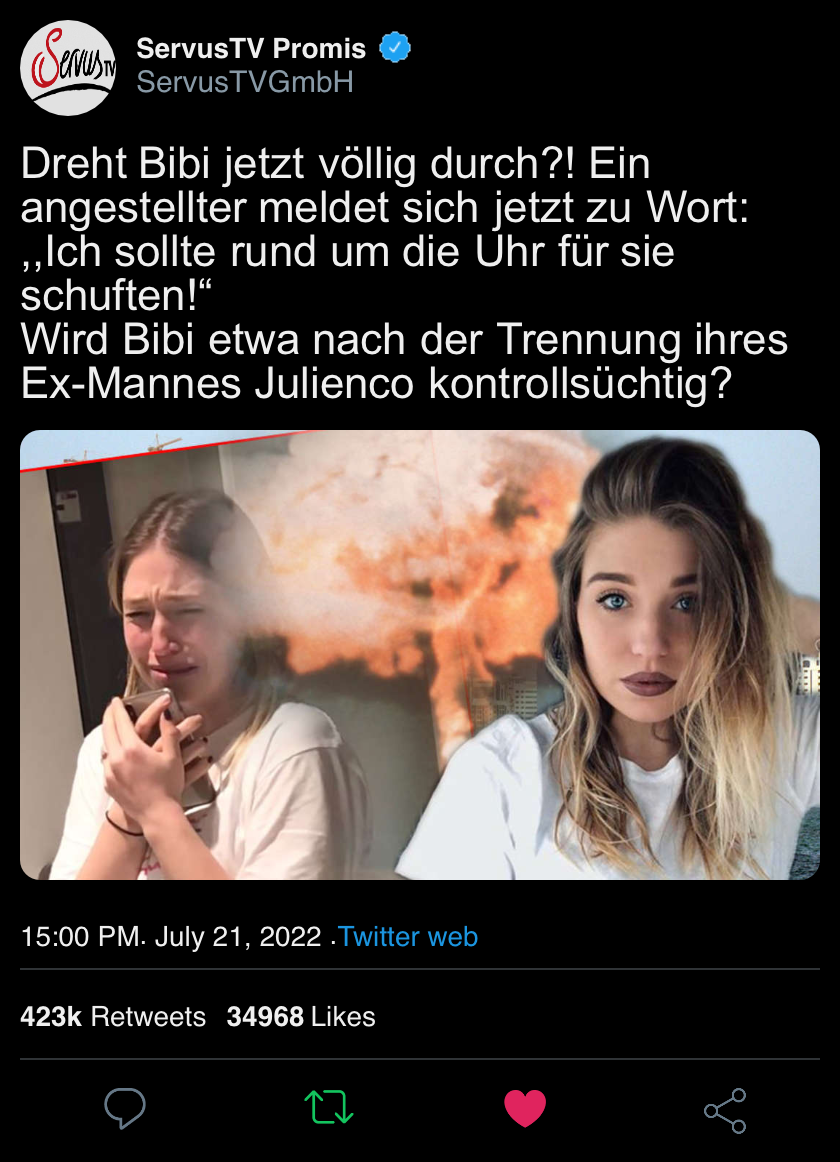840x1162 pixels.
Task: View the 423k Retweets list
Action: click(x=113, y=1017)
